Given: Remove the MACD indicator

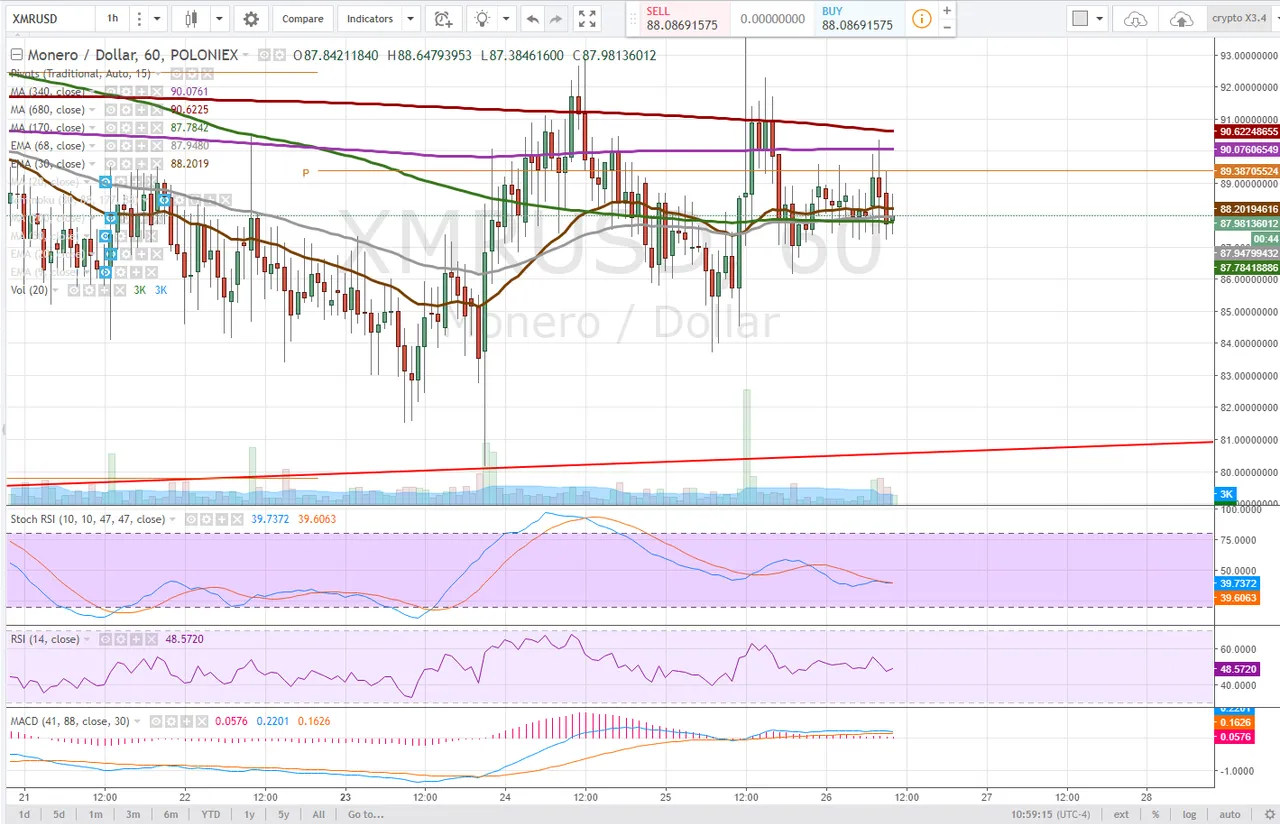Looking at the screenshot, I should pyautogui.click(x=202, y=722).
